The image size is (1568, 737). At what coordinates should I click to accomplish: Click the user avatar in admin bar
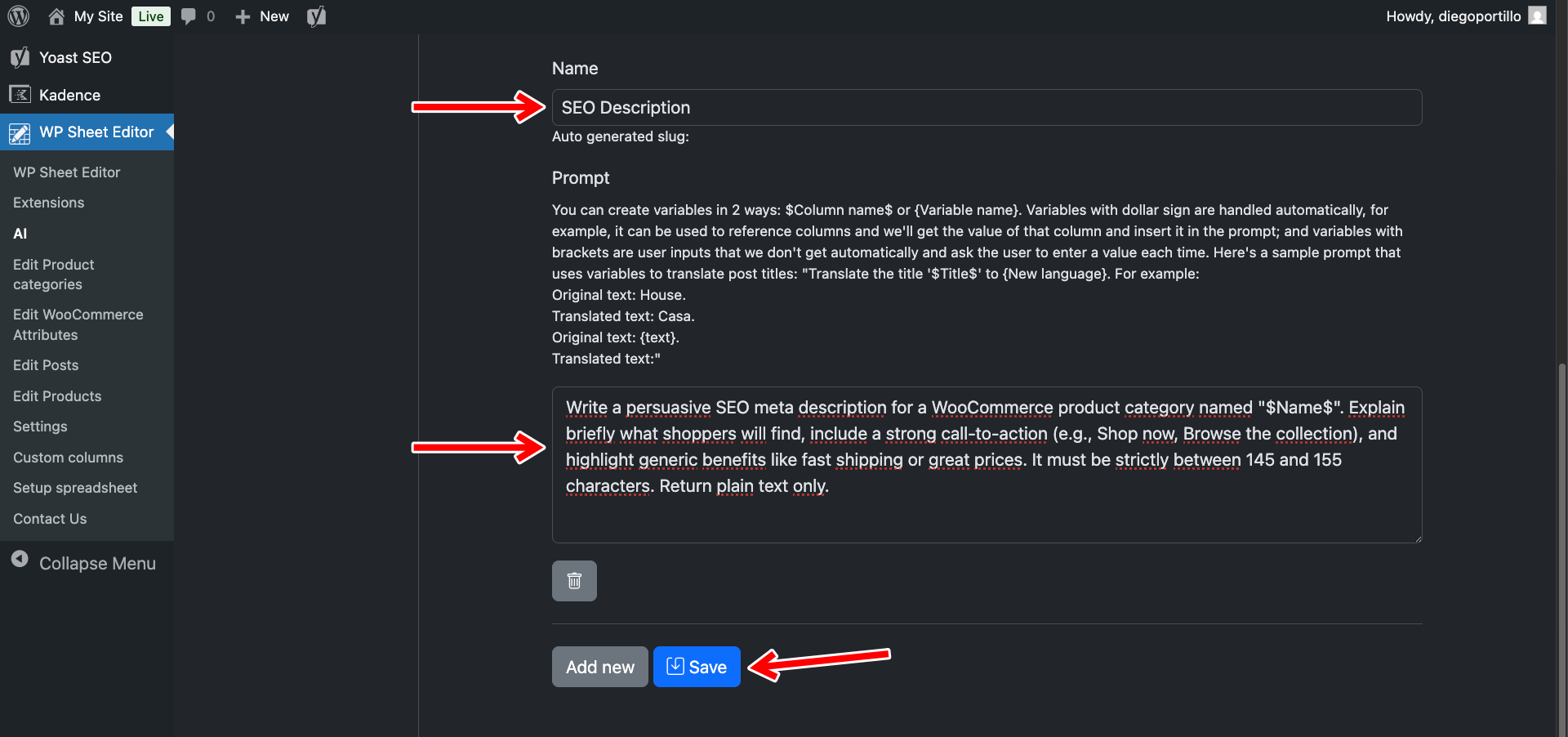click(x=1537, y=16)
